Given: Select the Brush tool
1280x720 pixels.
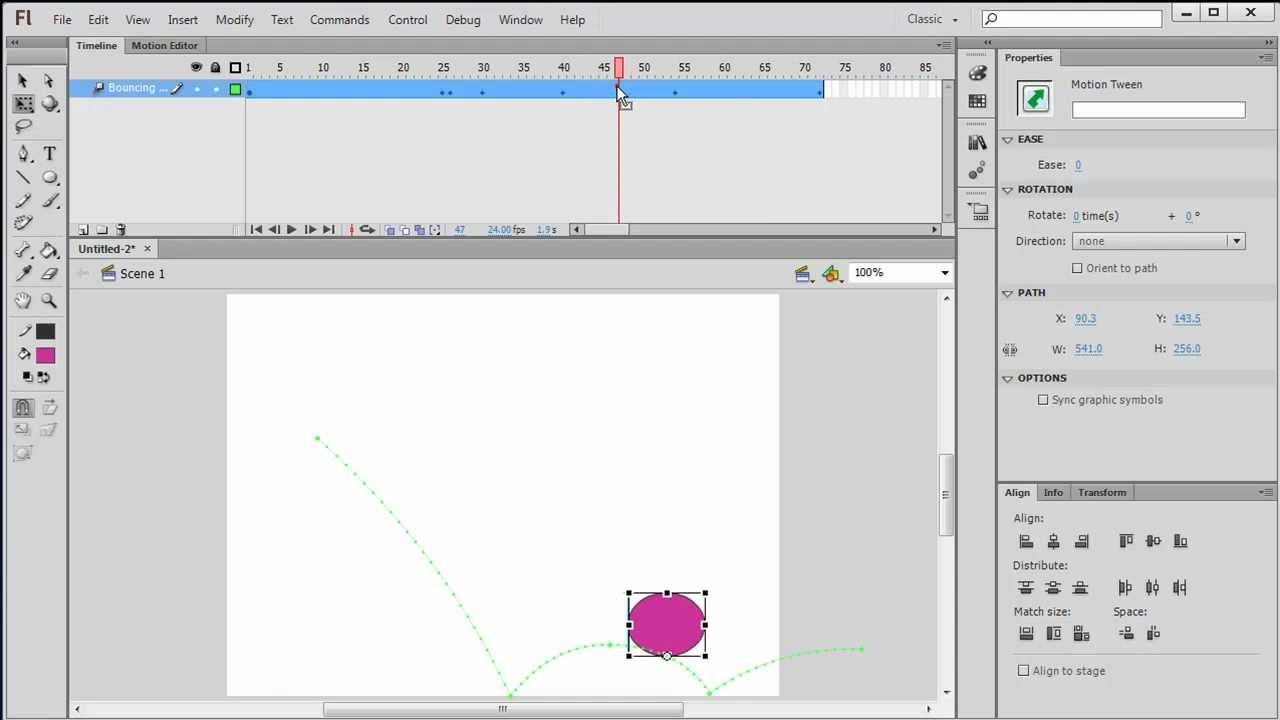Looking at the screenshot, I should [49, 201].
